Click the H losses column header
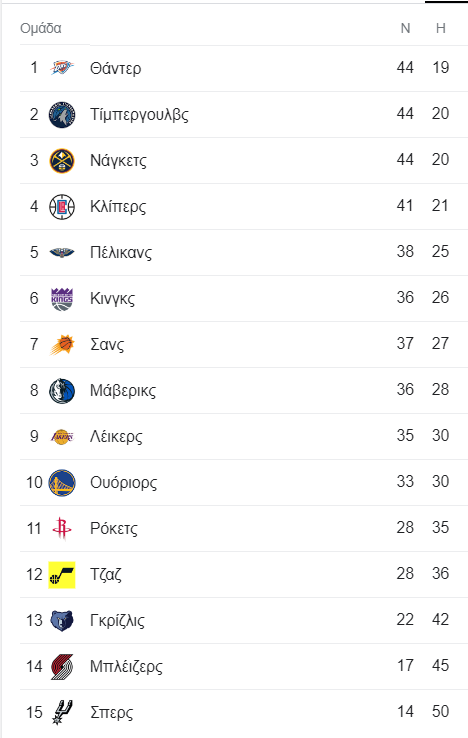This screenshot has height=738, width=468. (441, 28)
